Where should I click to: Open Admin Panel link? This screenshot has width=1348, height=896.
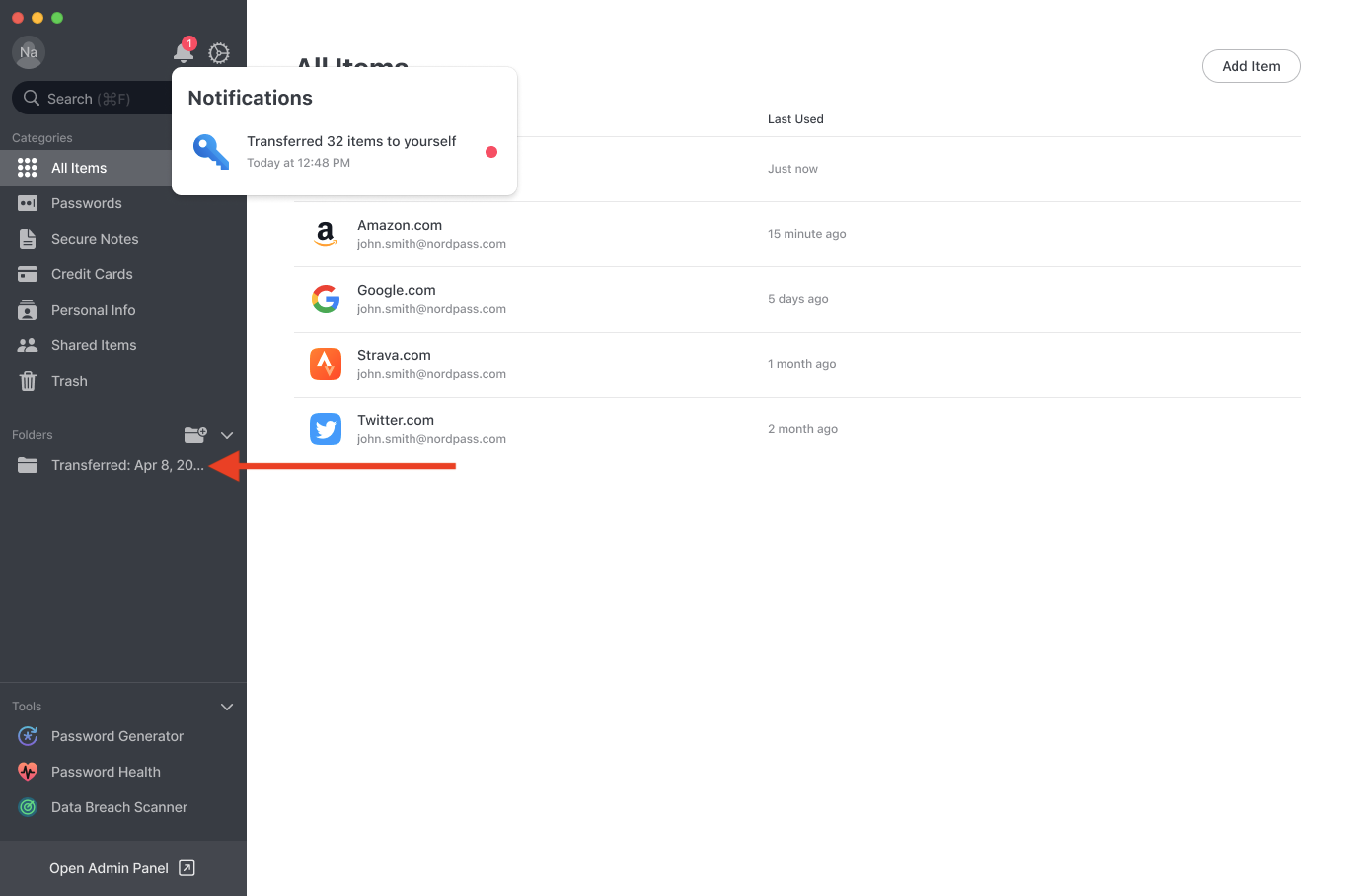click(x=123, y=868)
